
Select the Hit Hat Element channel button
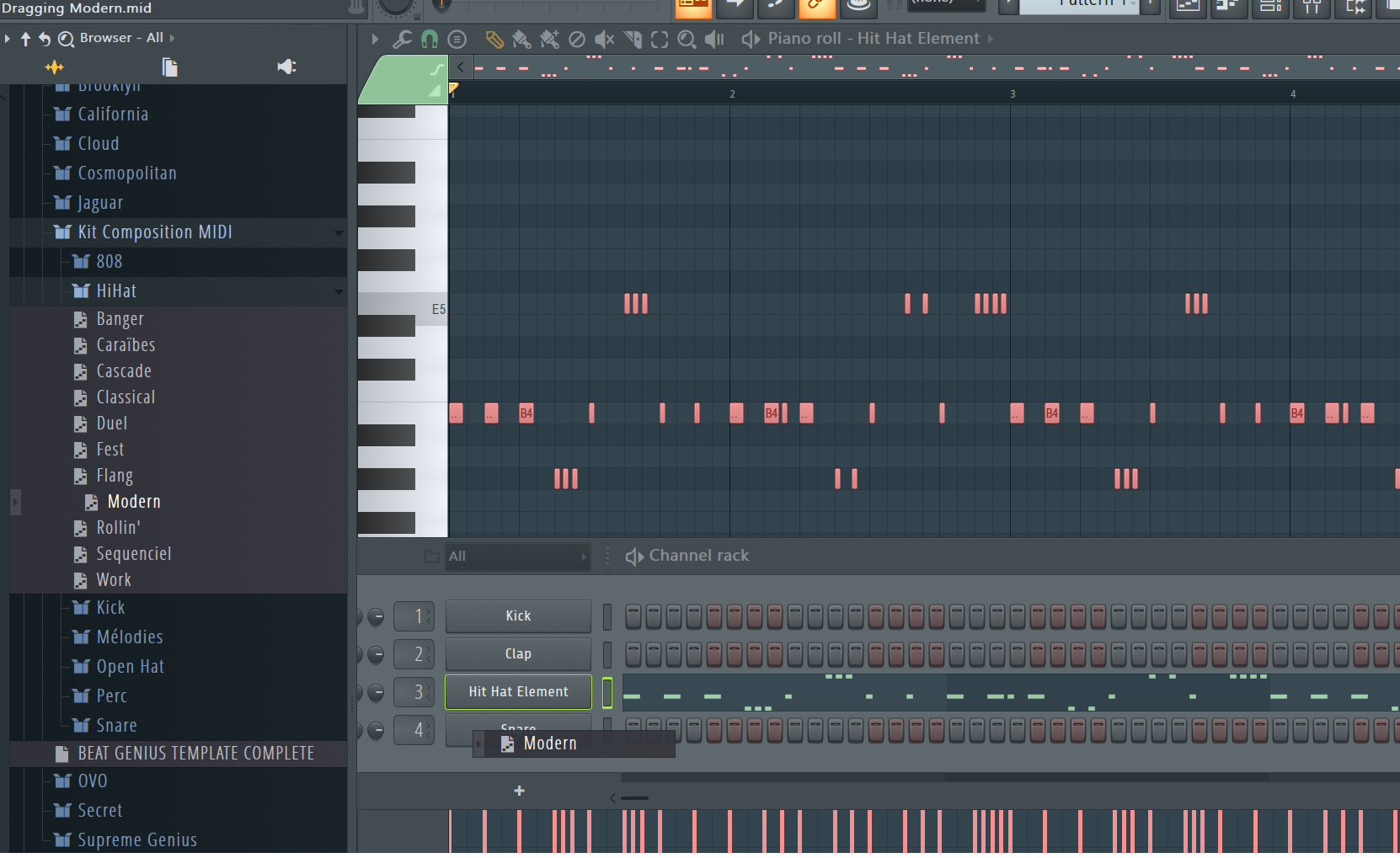(518, 692)
